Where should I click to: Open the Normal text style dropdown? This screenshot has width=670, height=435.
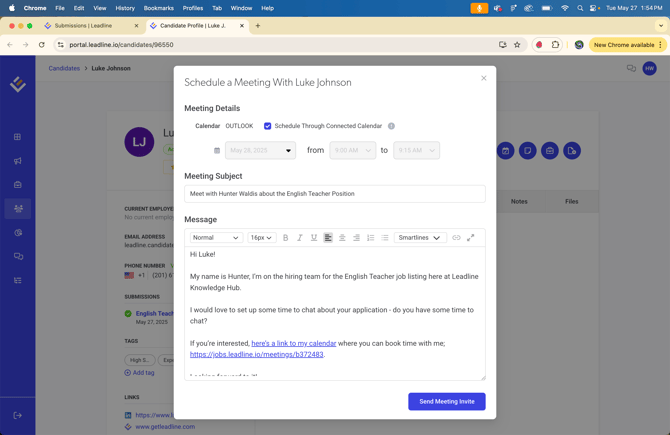[216, 238]
